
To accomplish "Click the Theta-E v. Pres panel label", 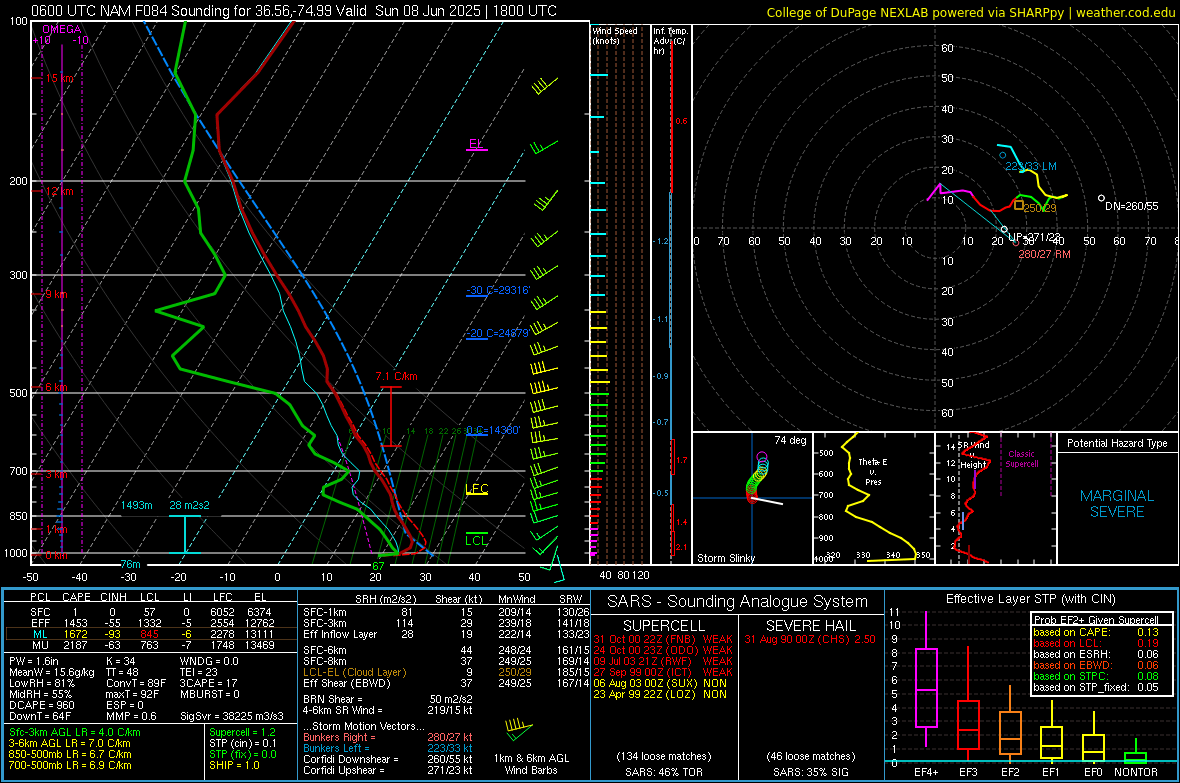I will pos(873,472).
